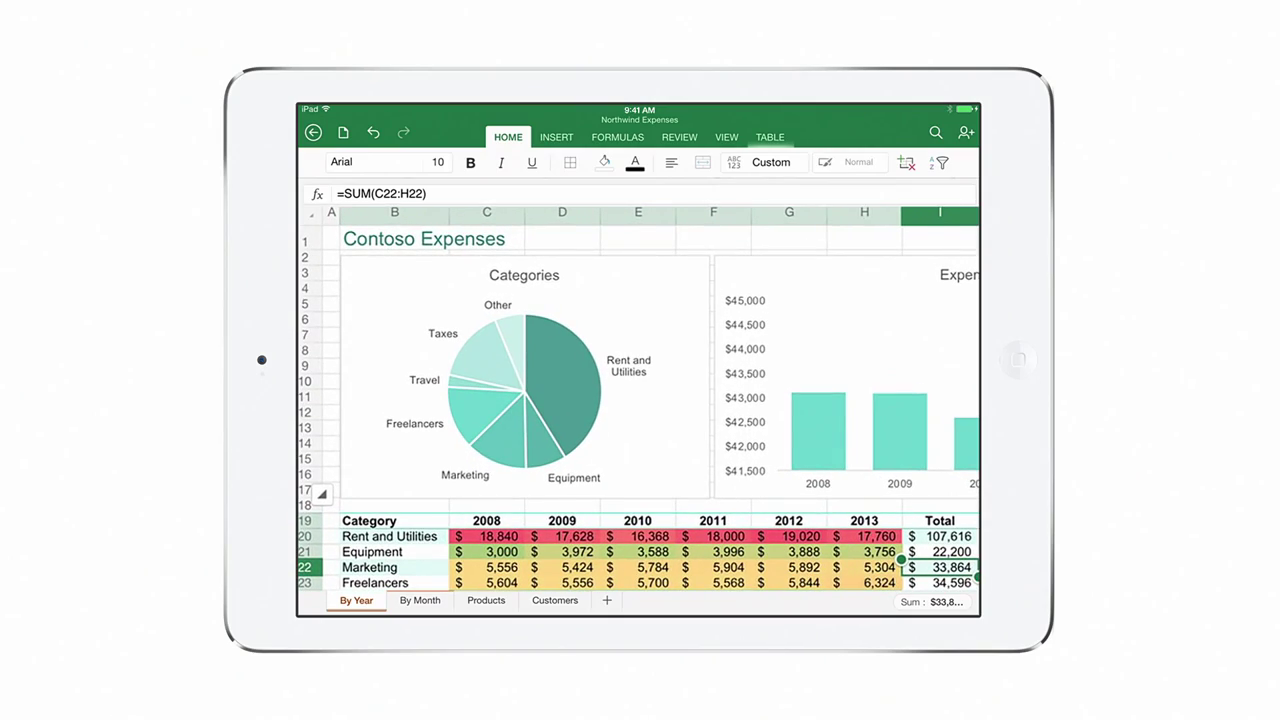Image resolution: width=1280 pixels, height=720 pixels.
Task: Select Marketing 2011 cell 5,904
Action: pyautogui.click(x=713, y=567)
